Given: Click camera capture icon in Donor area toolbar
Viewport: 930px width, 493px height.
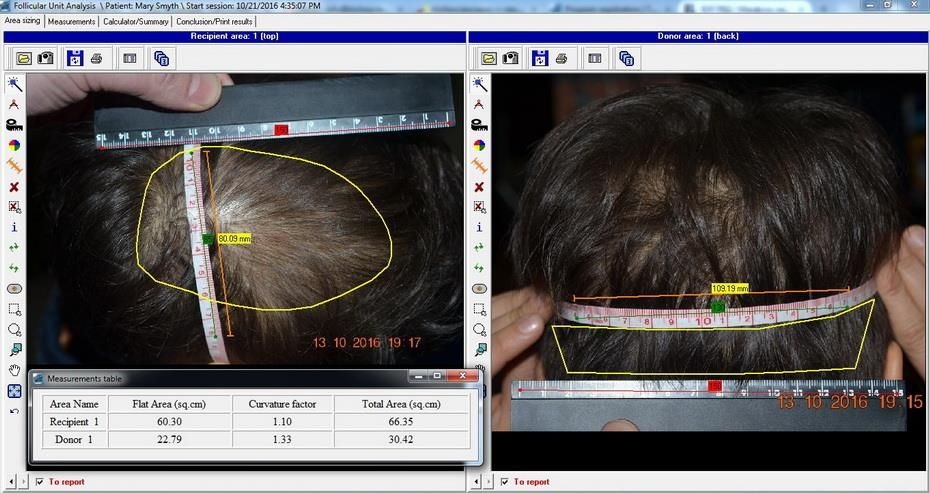Looking at the screenshot, I should click(x=511, y=58).
